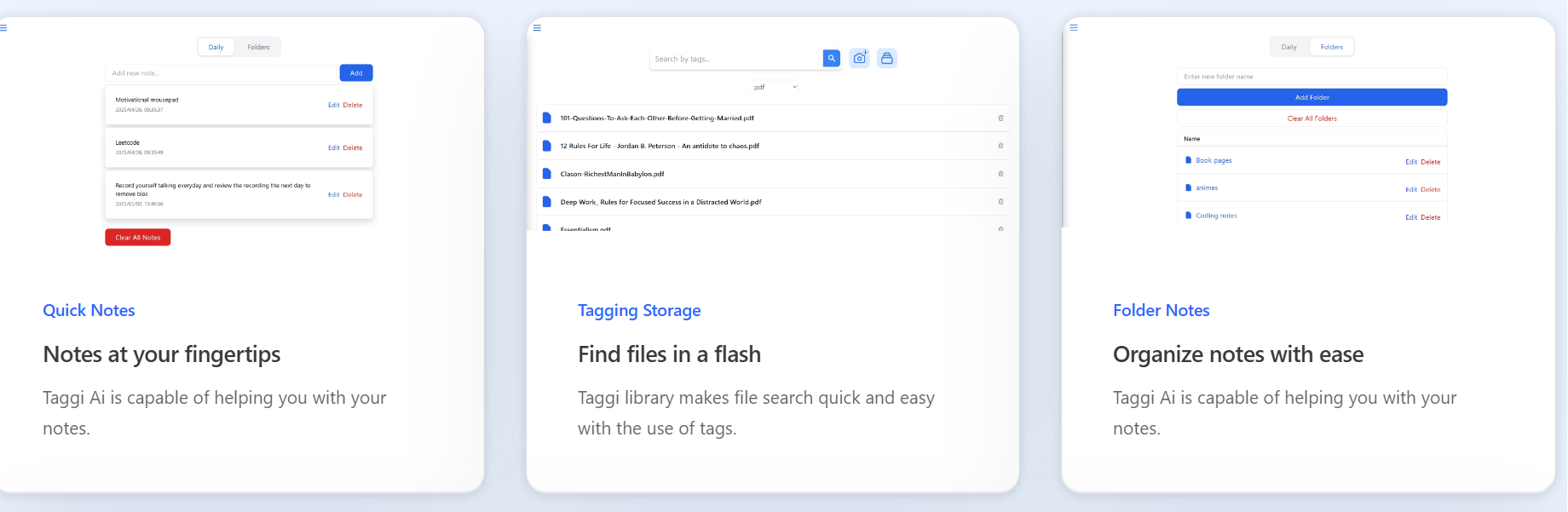Focus the Search by tags field
Screen dimensions: 1568x512
(x=735, y=59)
